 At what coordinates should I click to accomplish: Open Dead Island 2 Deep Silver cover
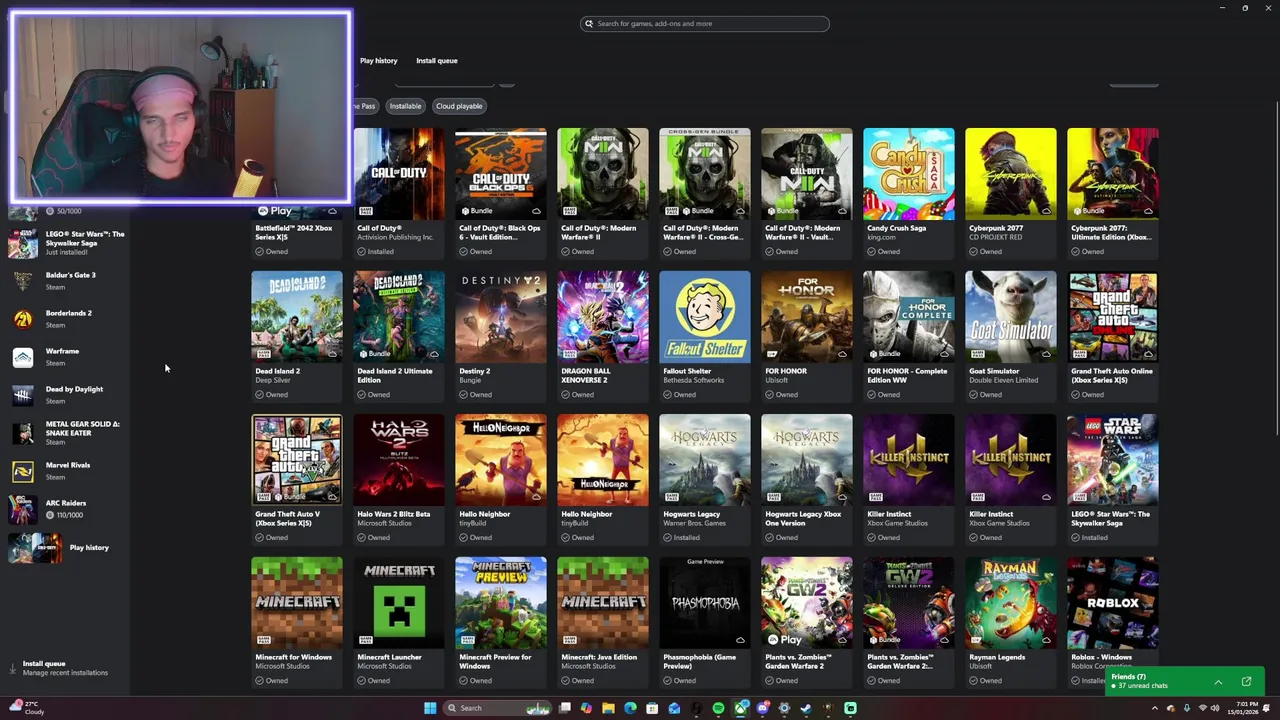(x=297, y=317)
